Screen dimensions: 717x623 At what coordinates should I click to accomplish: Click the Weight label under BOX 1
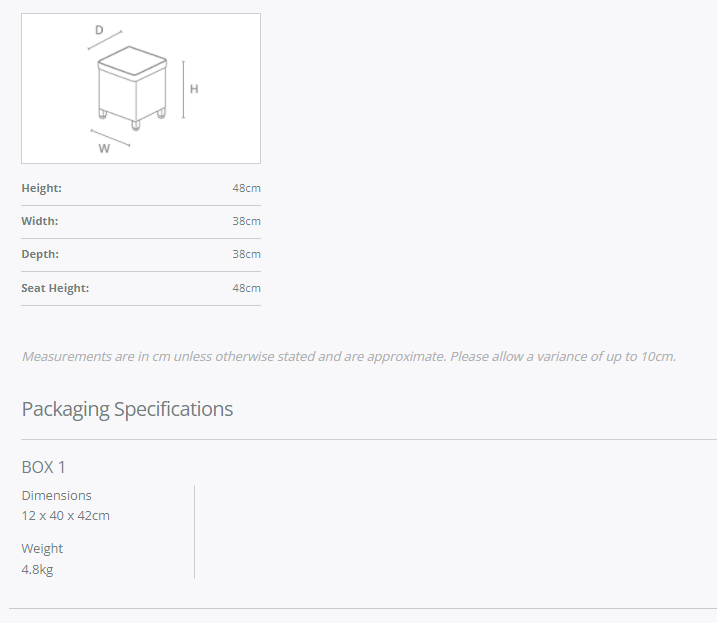[x=42, y=548]
